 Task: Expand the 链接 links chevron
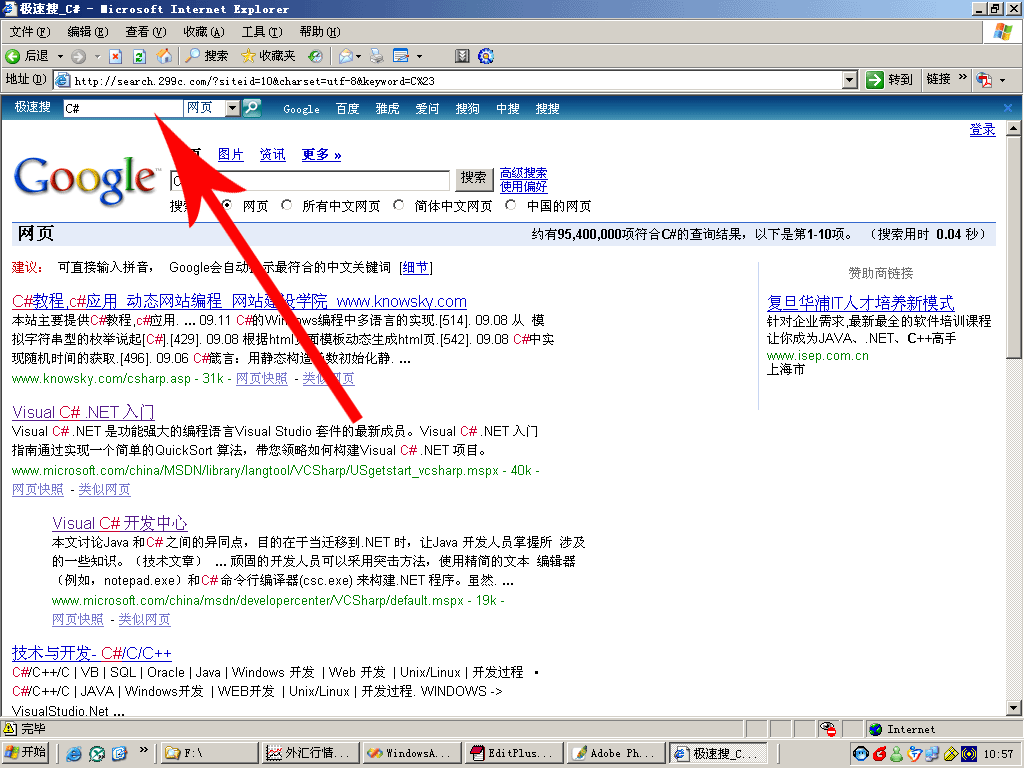[963, 78]
